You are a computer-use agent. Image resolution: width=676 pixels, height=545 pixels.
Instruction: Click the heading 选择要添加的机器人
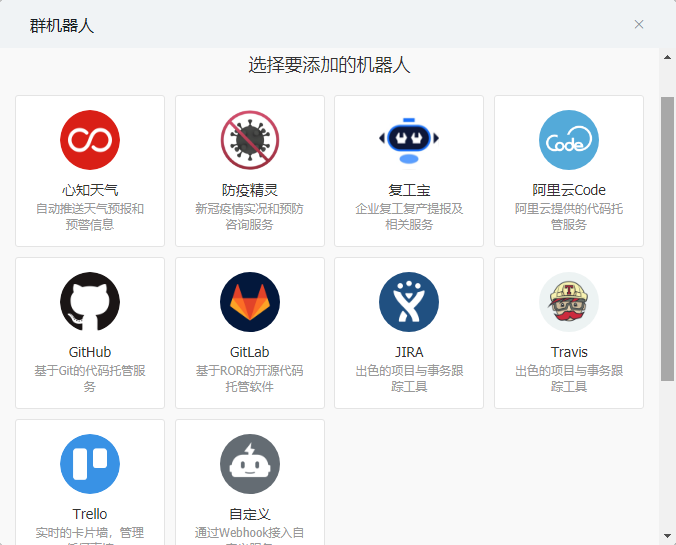click(329, 65)
